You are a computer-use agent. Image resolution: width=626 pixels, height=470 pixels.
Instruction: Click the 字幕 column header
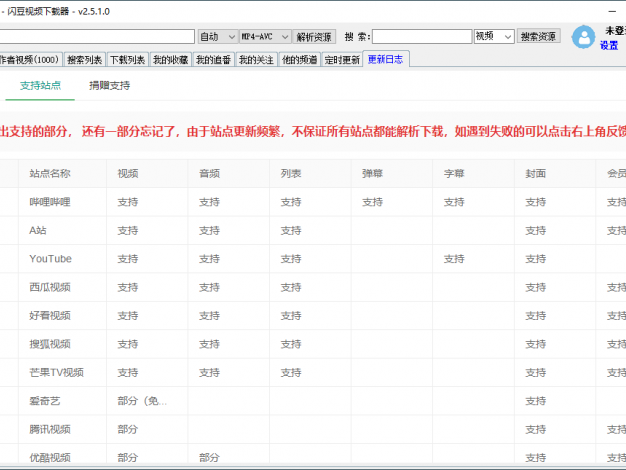[x=473, y=174]
